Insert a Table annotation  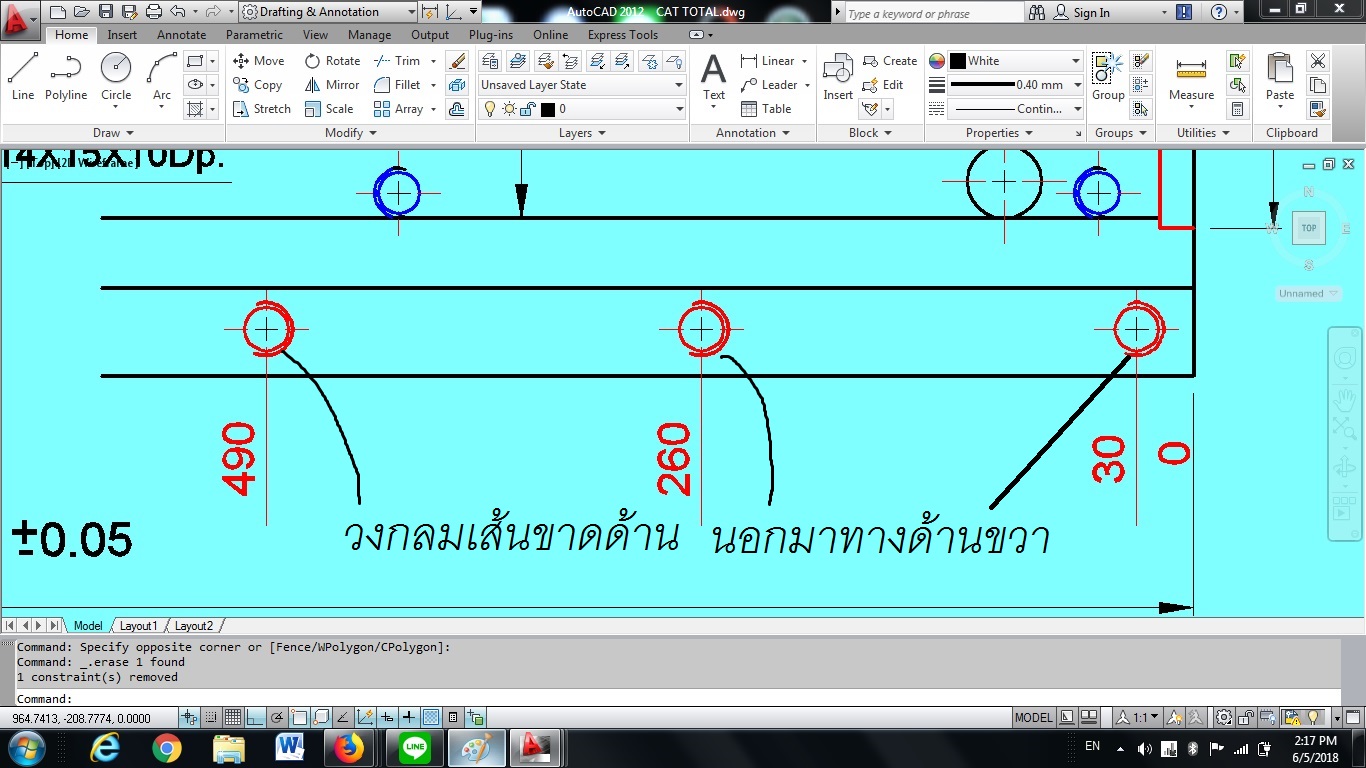point(766,109)
